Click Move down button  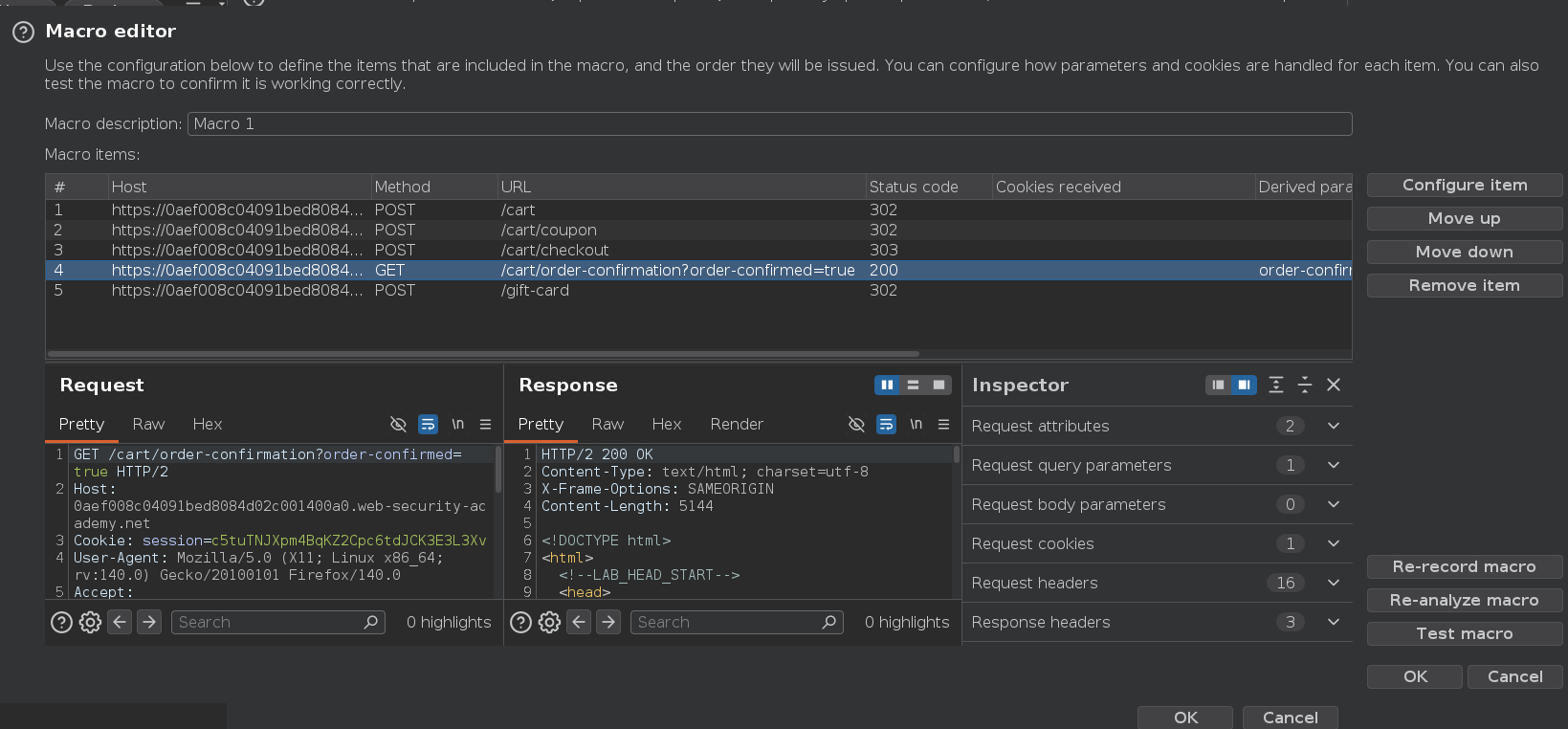click(x=1465, y=252)
